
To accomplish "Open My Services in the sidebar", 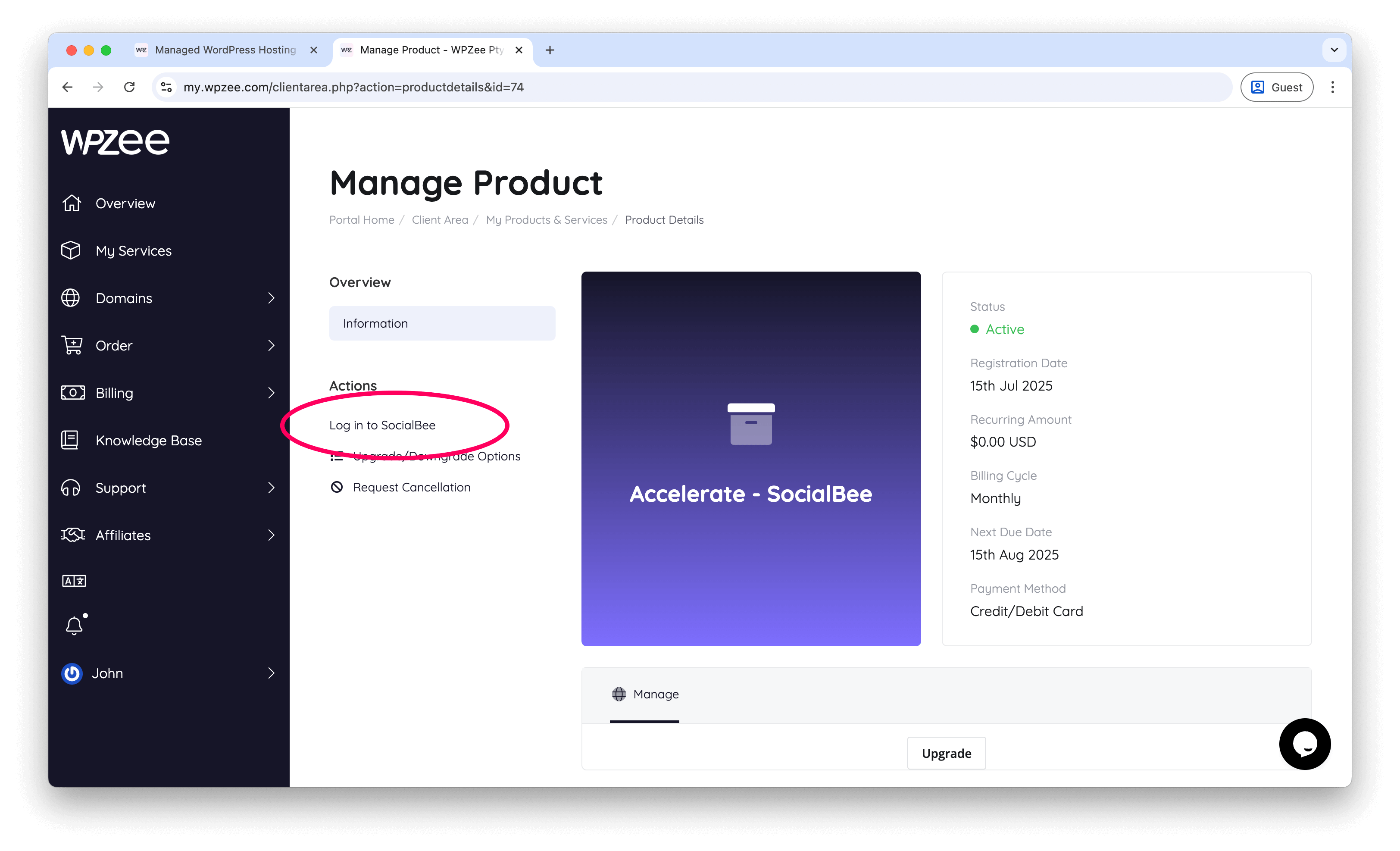I will (134, 250).
